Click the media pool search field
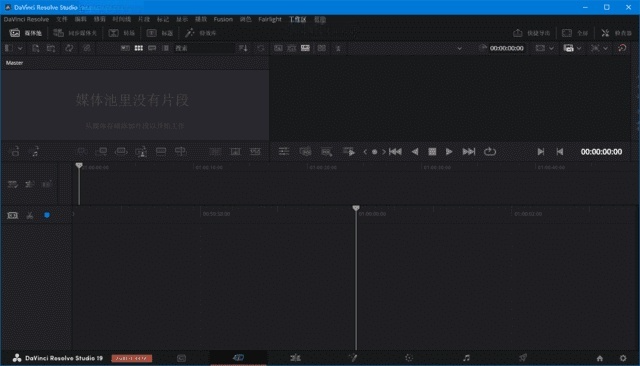Image resolution: width=640 pixels, height=366 pixels. [x=204, y=48]
